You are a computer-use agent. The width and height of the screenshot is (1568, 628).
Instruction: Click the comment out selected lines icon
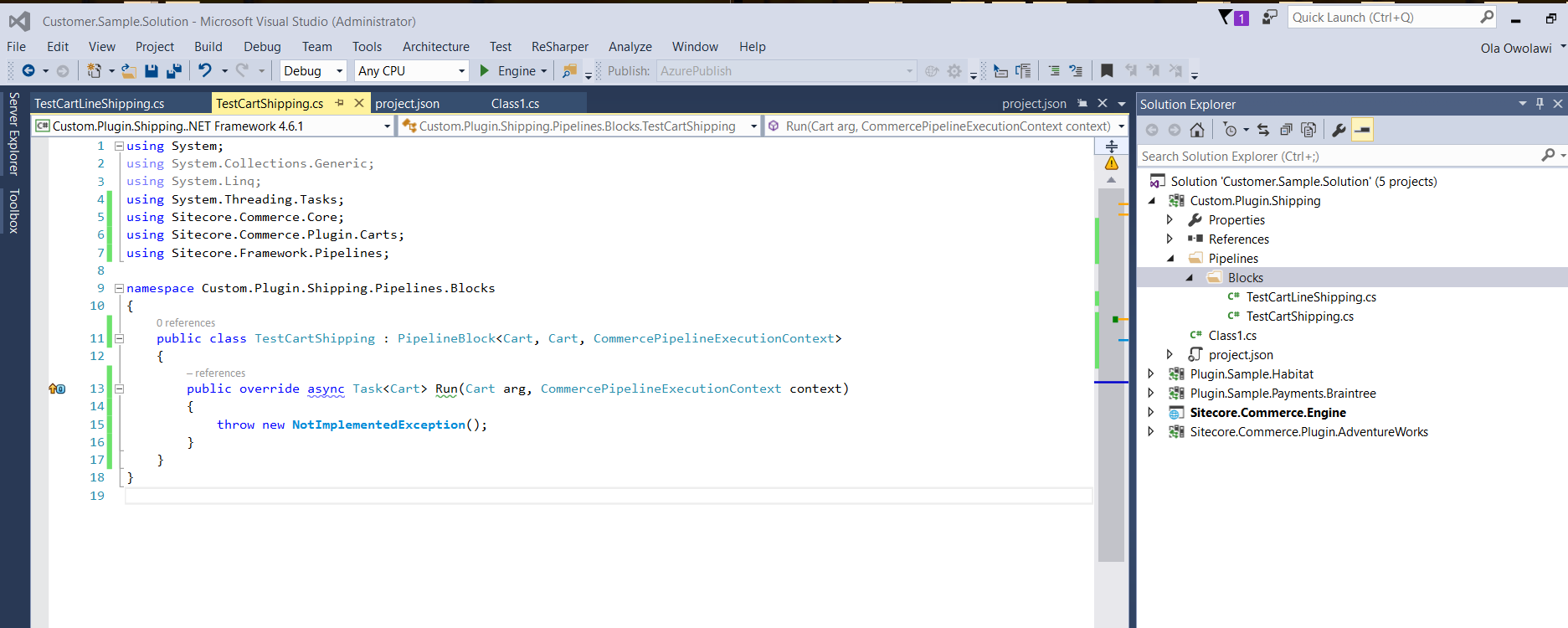(x=1054, y=71)
